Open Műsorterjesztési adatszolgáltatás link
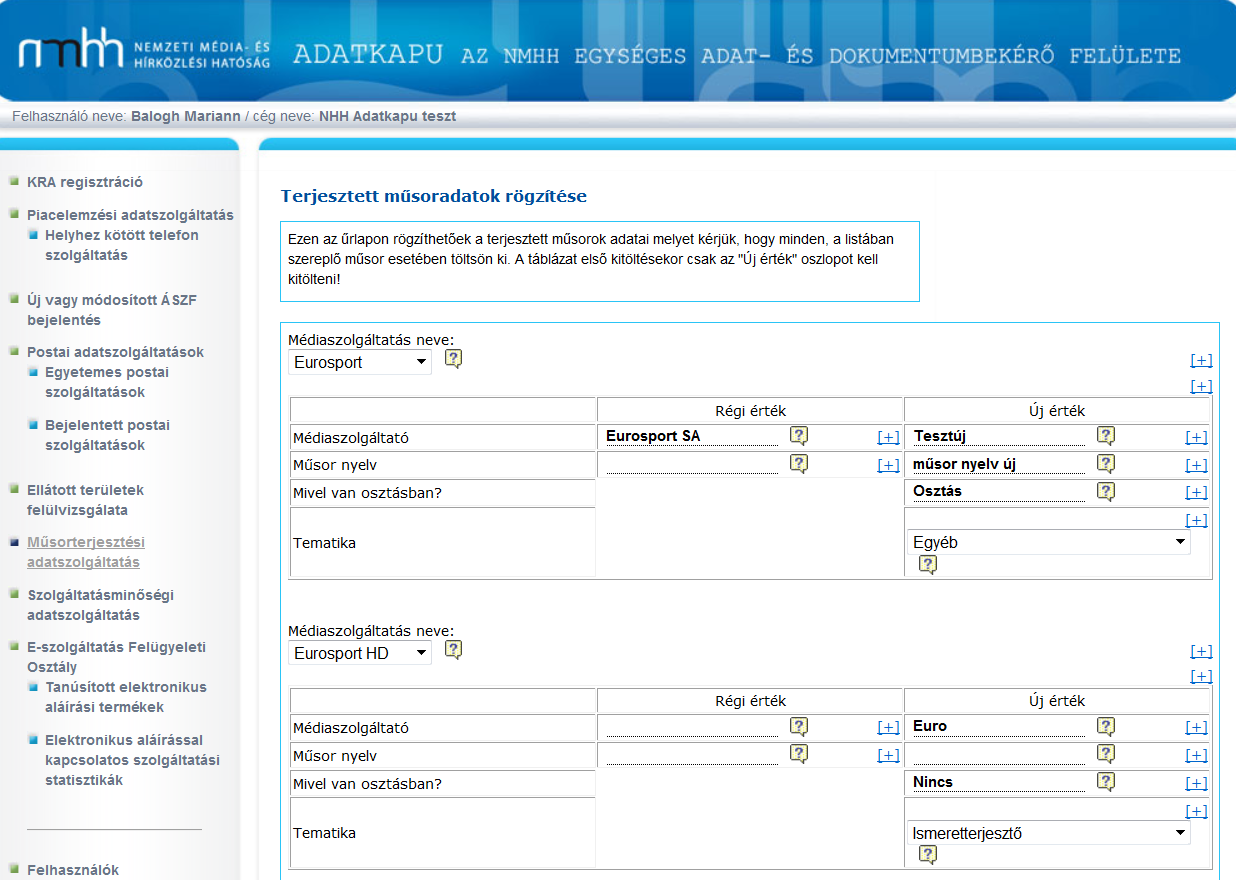The height and width of the screenshot is (880, 1236). point(86,552)
